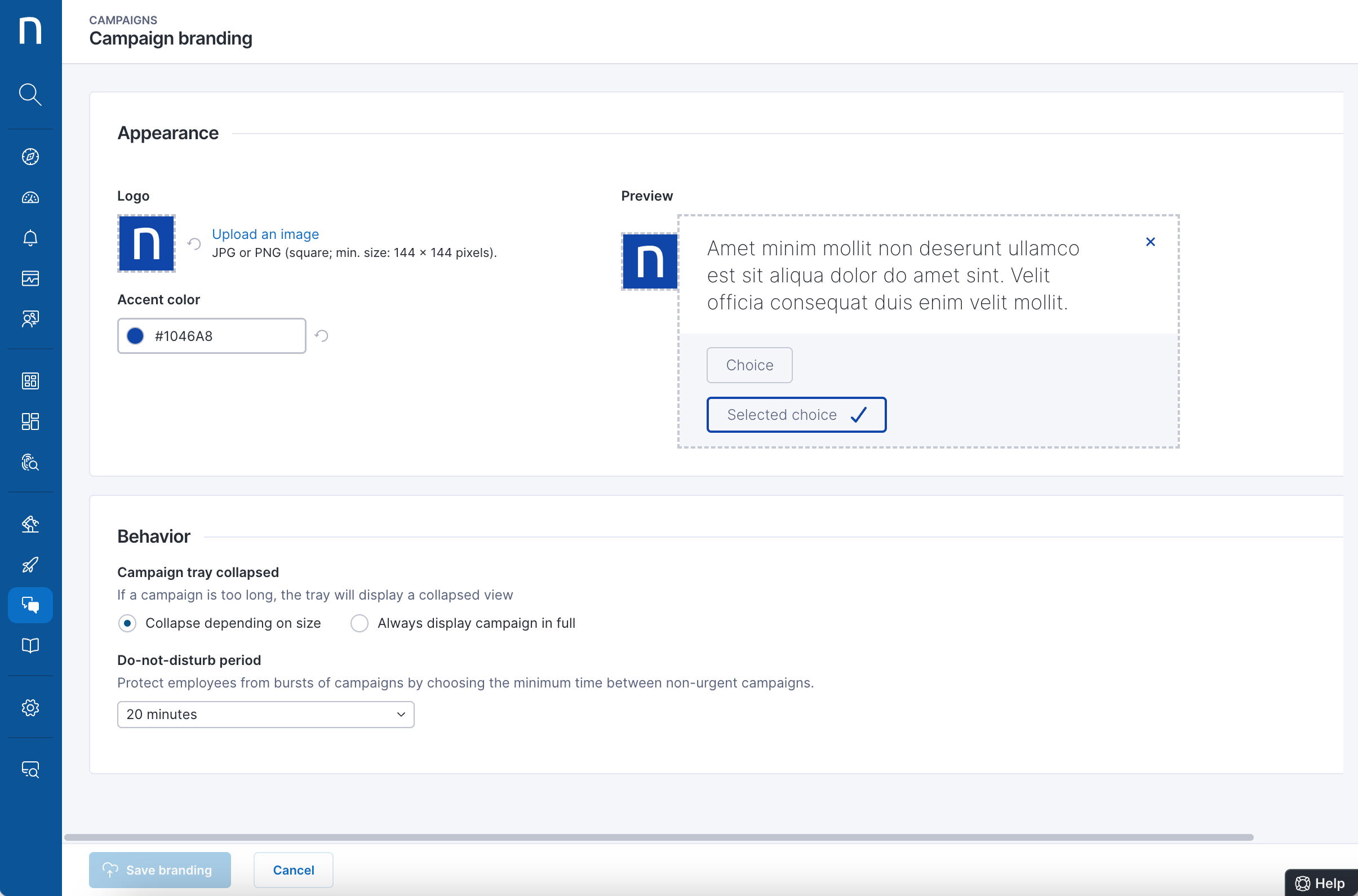Click the blue accent color swatch
This screenshot has height=896, width=1358.
click(x=135, y=336)
